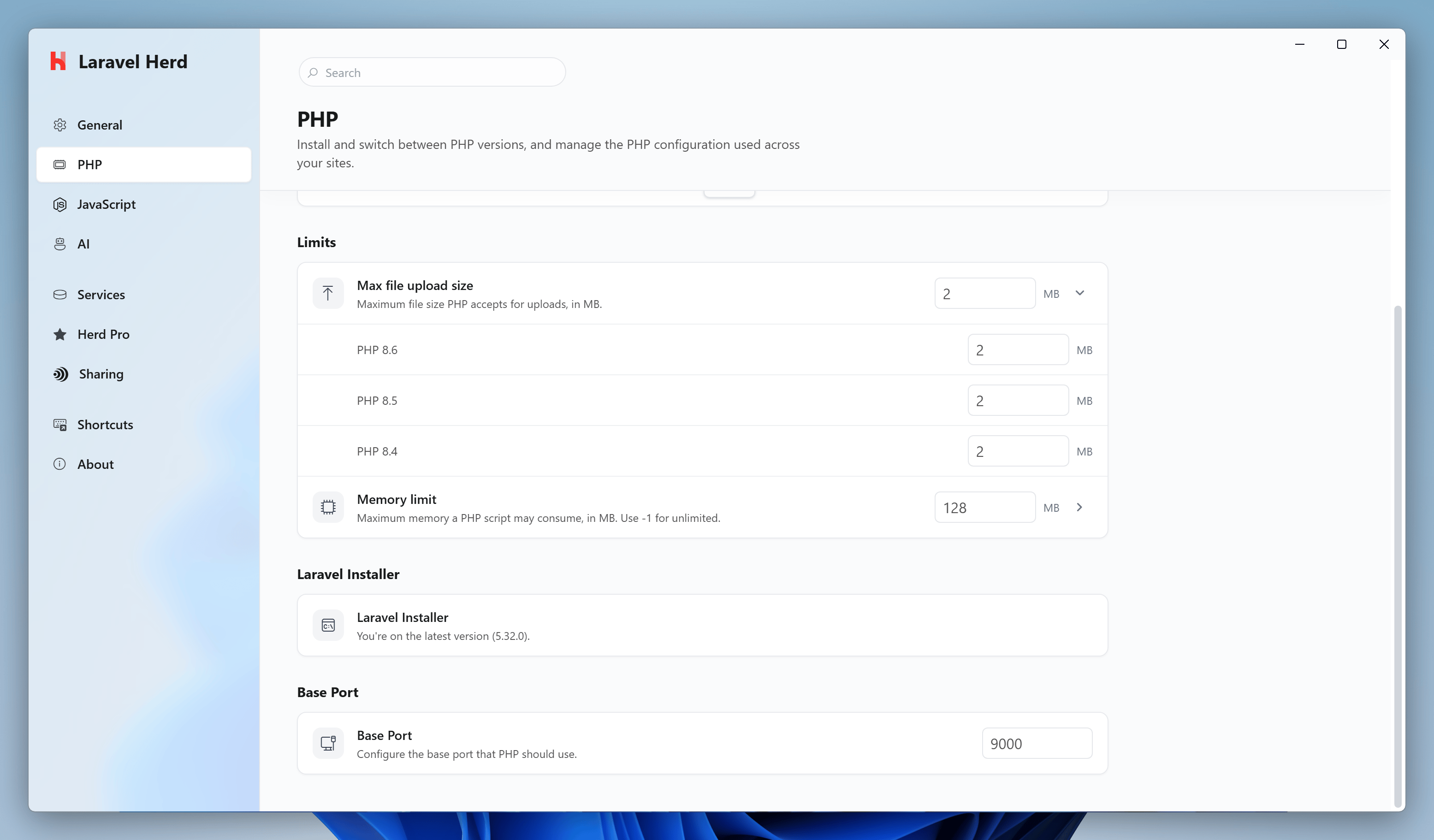Click the Laravel Installer terminal icon
The height and width of the screenshot is (840, 1434).
pos(328,626)
